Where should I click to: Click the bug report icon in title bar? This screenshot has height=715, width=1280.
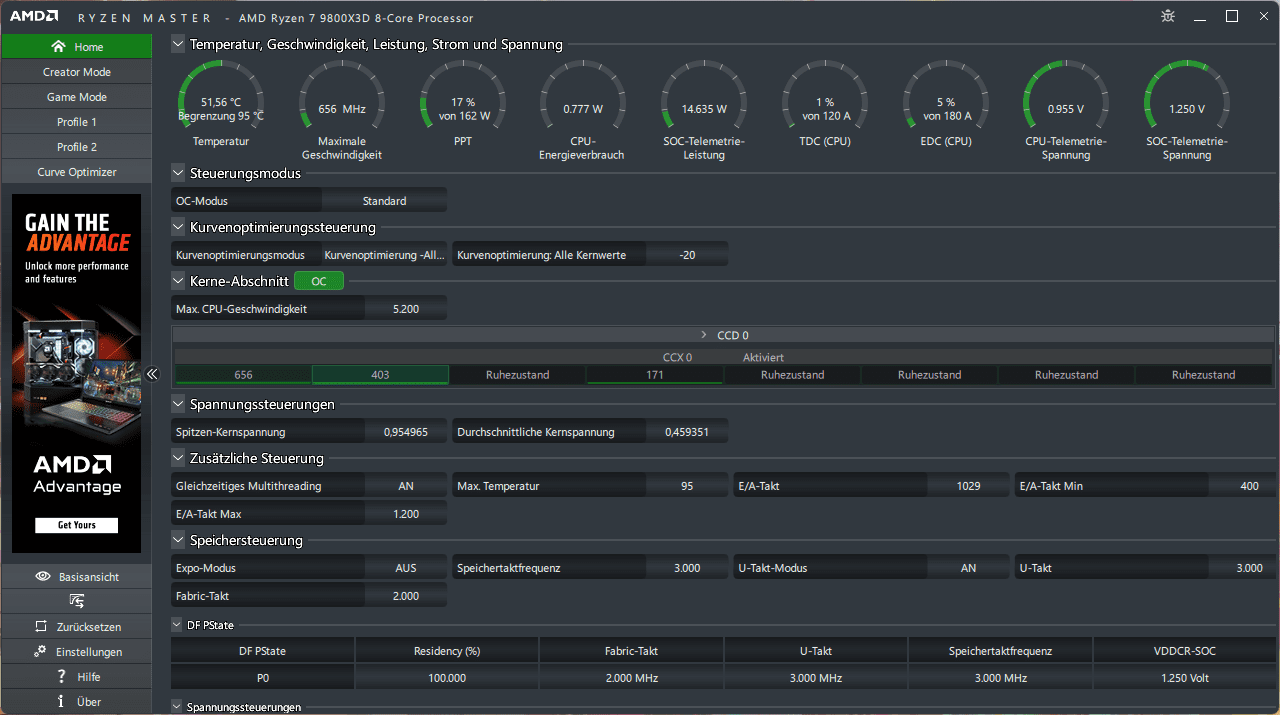point(1167,16)
